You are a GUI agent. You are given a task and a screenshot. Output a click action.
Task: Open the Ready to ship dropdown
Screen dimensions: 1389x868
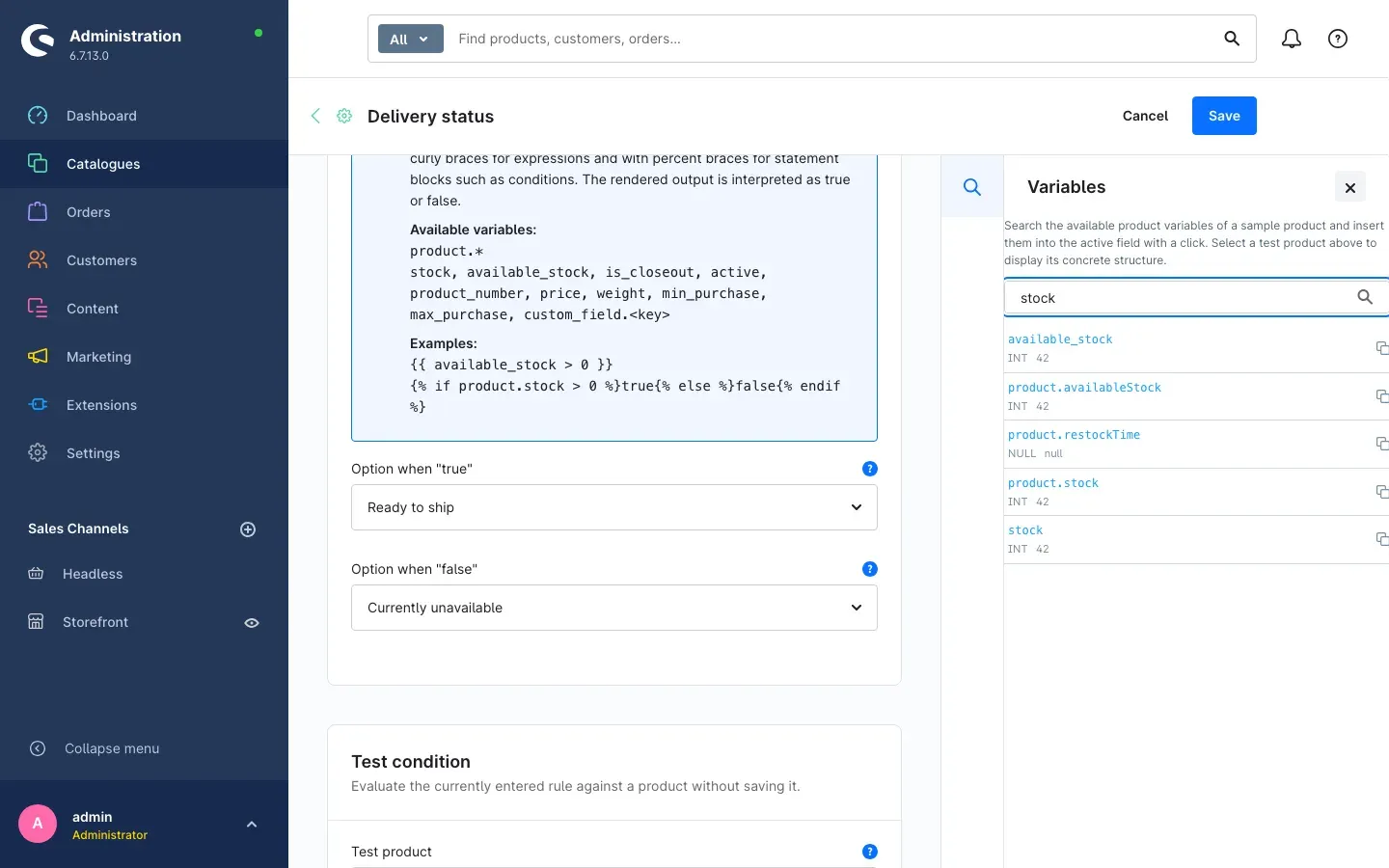click(x=614, y=507)
